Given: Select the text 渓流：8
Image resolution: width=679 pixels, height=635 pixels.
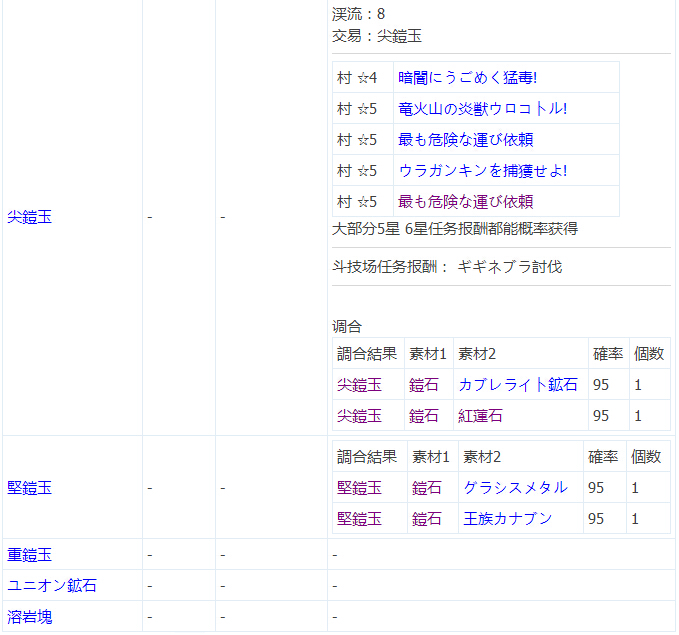Looking at the screenshot, I should [x=359, y=14].
